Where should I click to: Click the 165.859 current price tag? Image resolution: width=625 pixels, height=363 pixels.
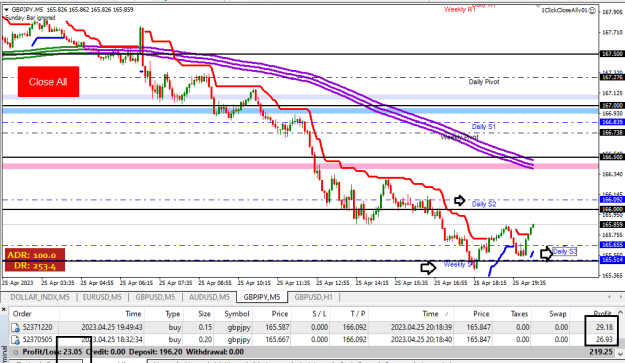point(612,225)
